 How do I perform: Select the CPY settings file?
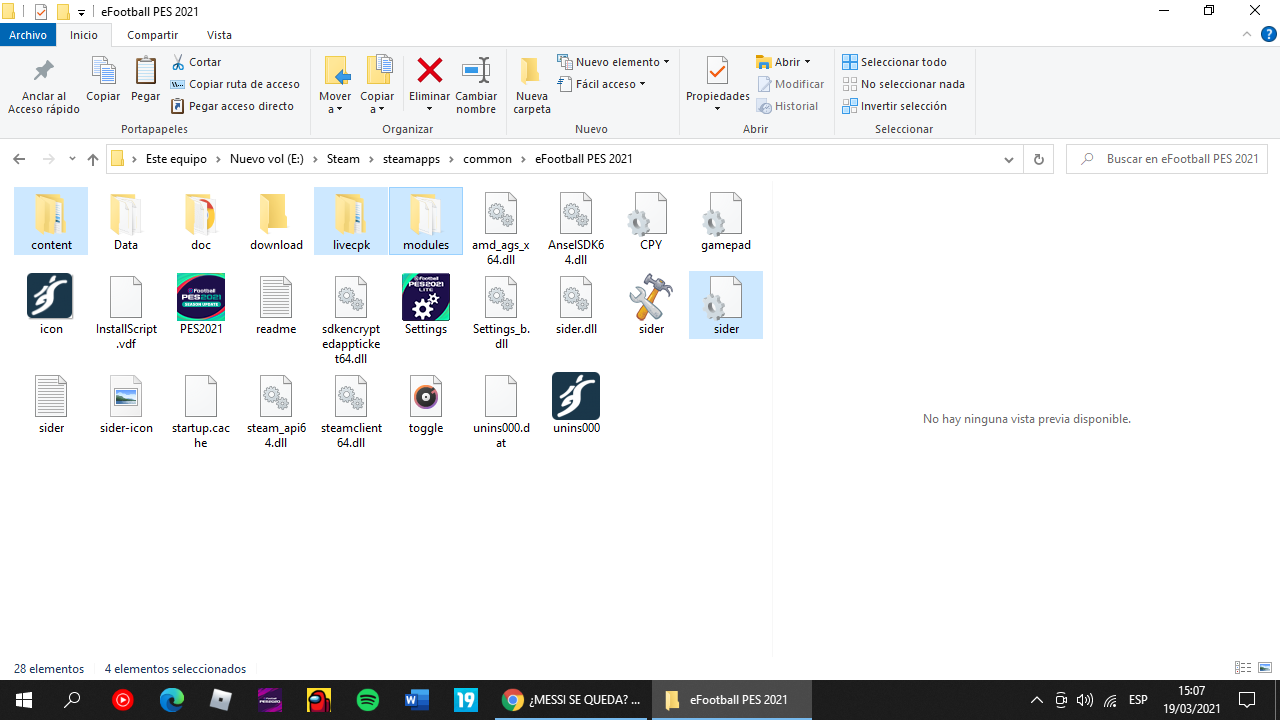click(x=651, y=221)
